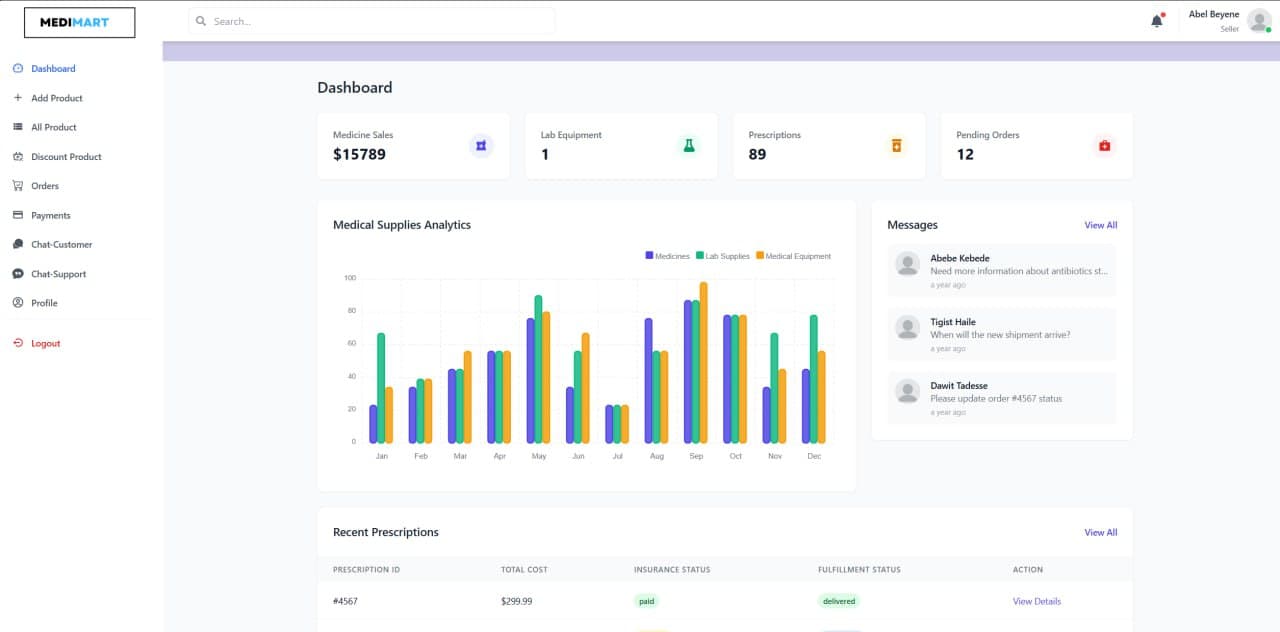Open the notifications bell icon
The image size is (1280, 632).
[1157, 19]
